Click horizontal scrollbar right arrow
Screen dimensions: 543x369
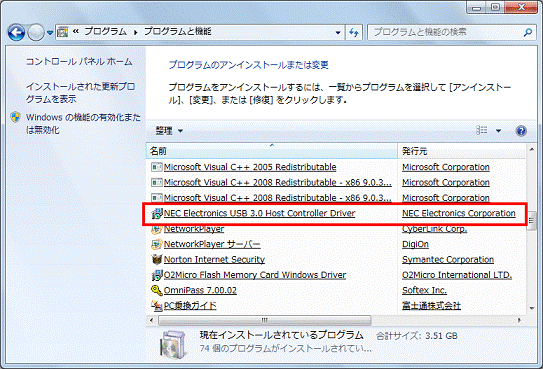click(x=519, y=320)
